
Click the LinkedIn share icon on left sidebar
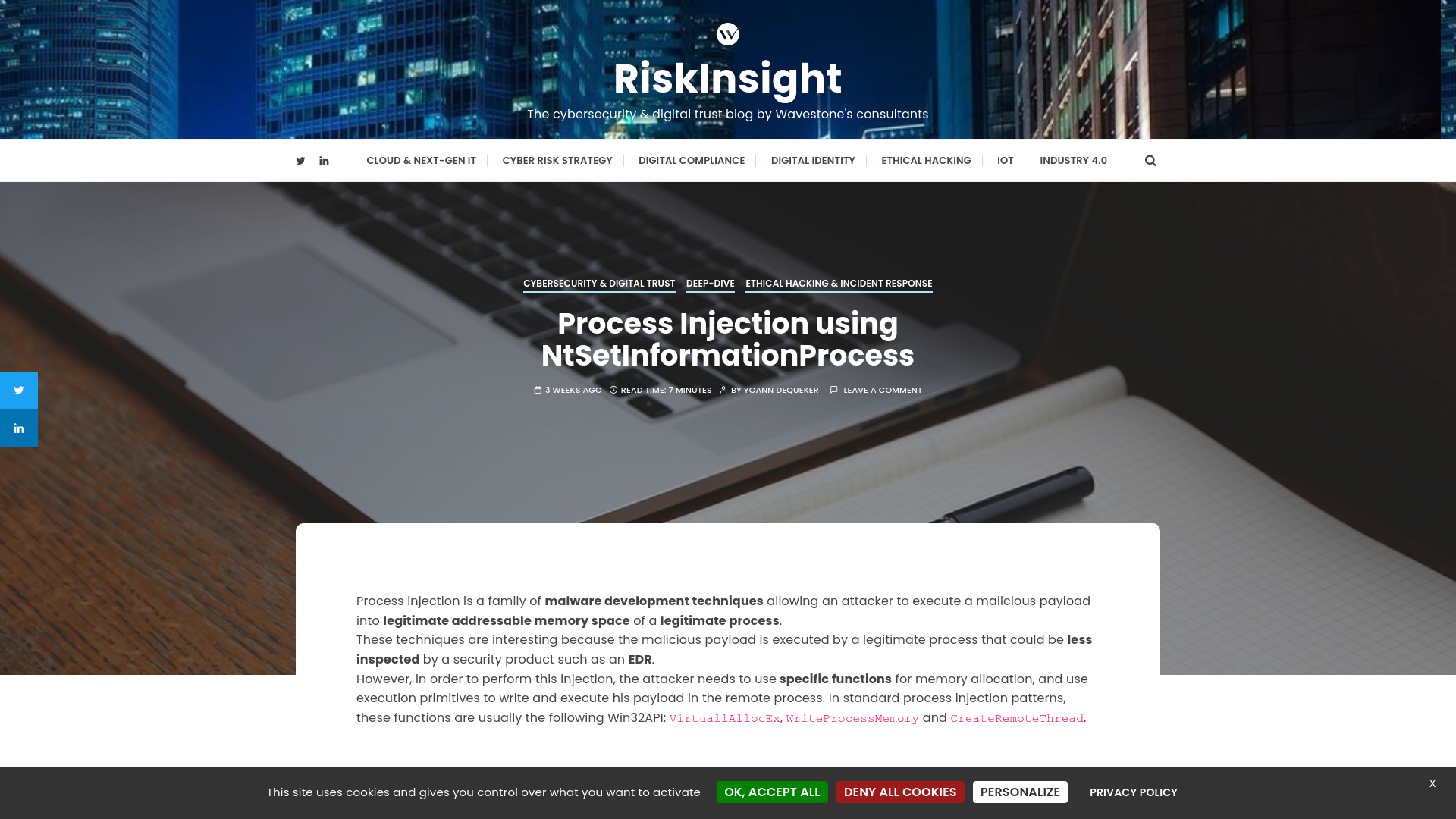(18, 428)
